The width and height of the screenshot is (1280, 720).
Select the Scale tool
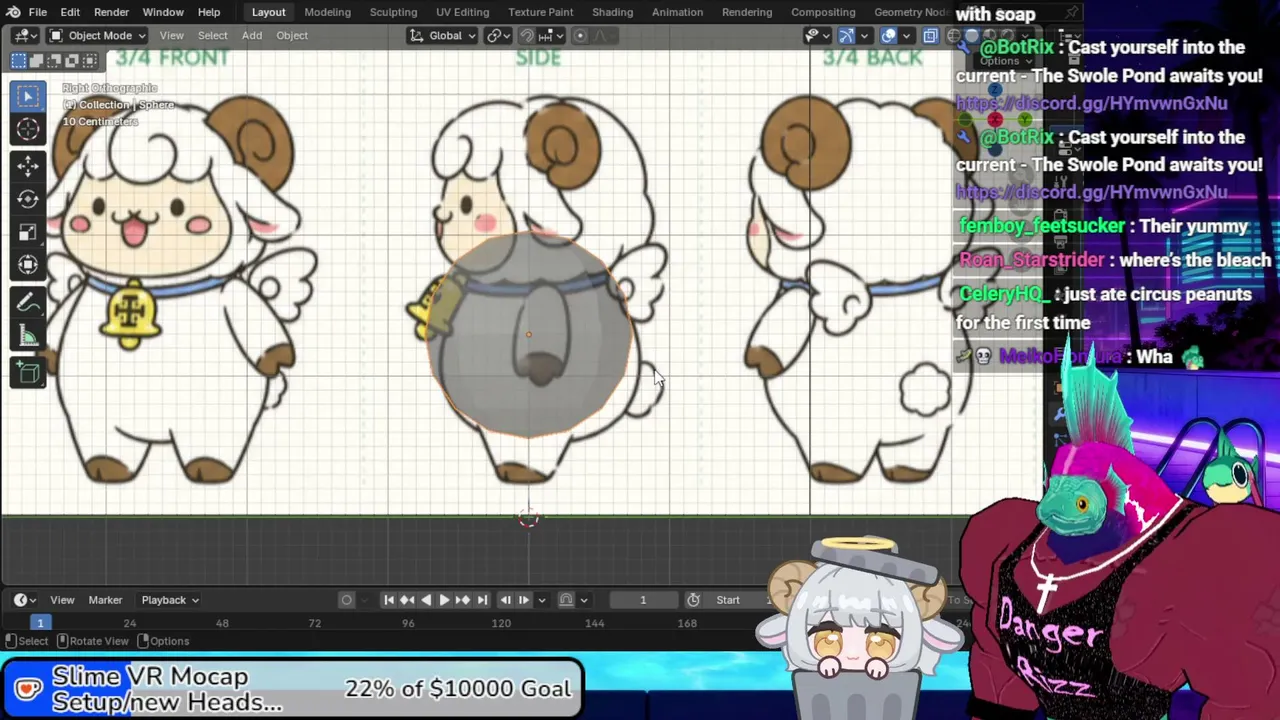(x=28, y=232)
